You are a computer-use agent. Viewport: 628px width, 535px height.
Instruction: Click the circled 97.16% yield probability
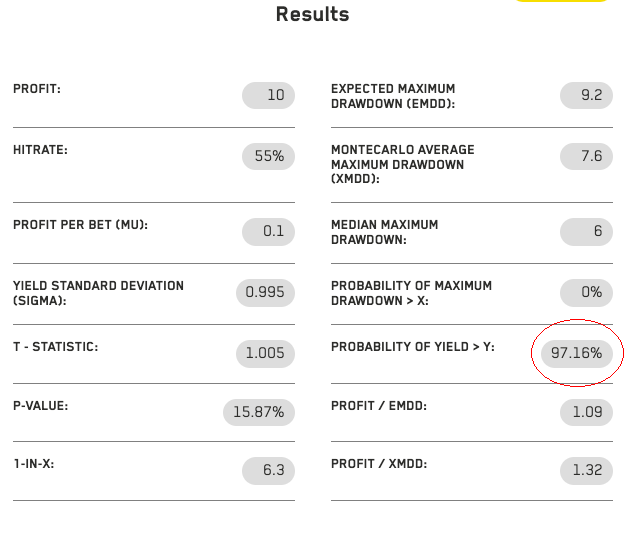pos(577,353)
